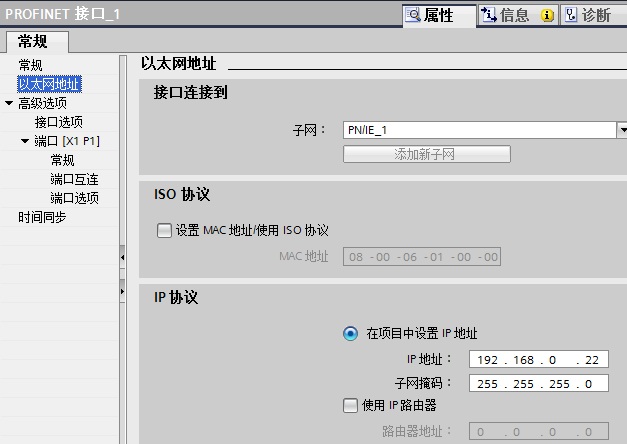Click the diagnostics stethoscope icon
Image resolution: width=627 pixels, height=444 pixels.
coord(571,15)
